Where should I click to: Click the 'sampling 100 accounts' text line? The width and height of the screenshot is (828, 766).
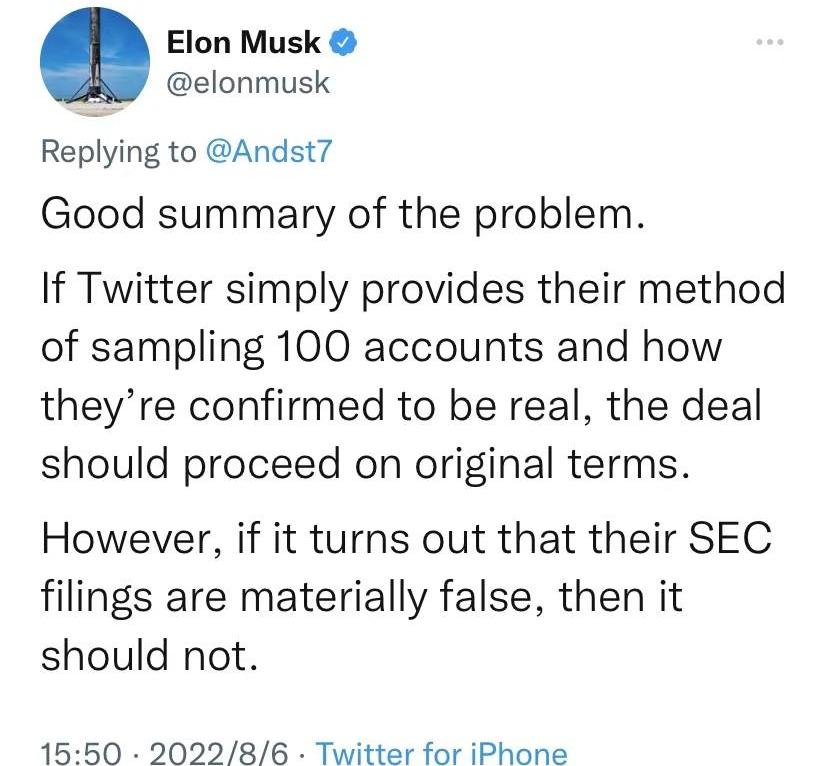tap(381, 347)
